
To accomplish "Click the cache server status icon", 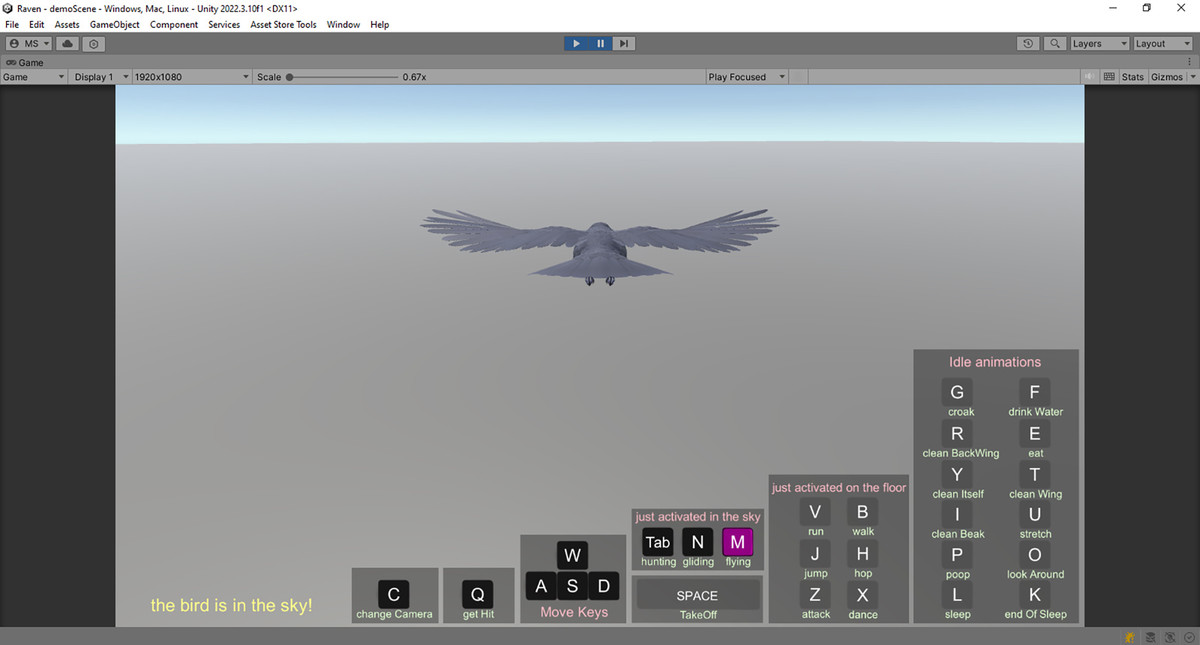I will tap(1150, 636).
